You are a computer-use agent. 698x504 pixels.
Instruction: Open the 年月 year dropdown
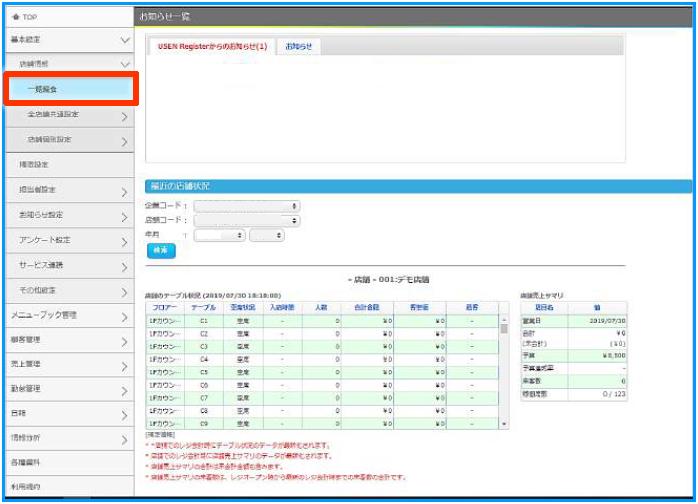(220, 235)
